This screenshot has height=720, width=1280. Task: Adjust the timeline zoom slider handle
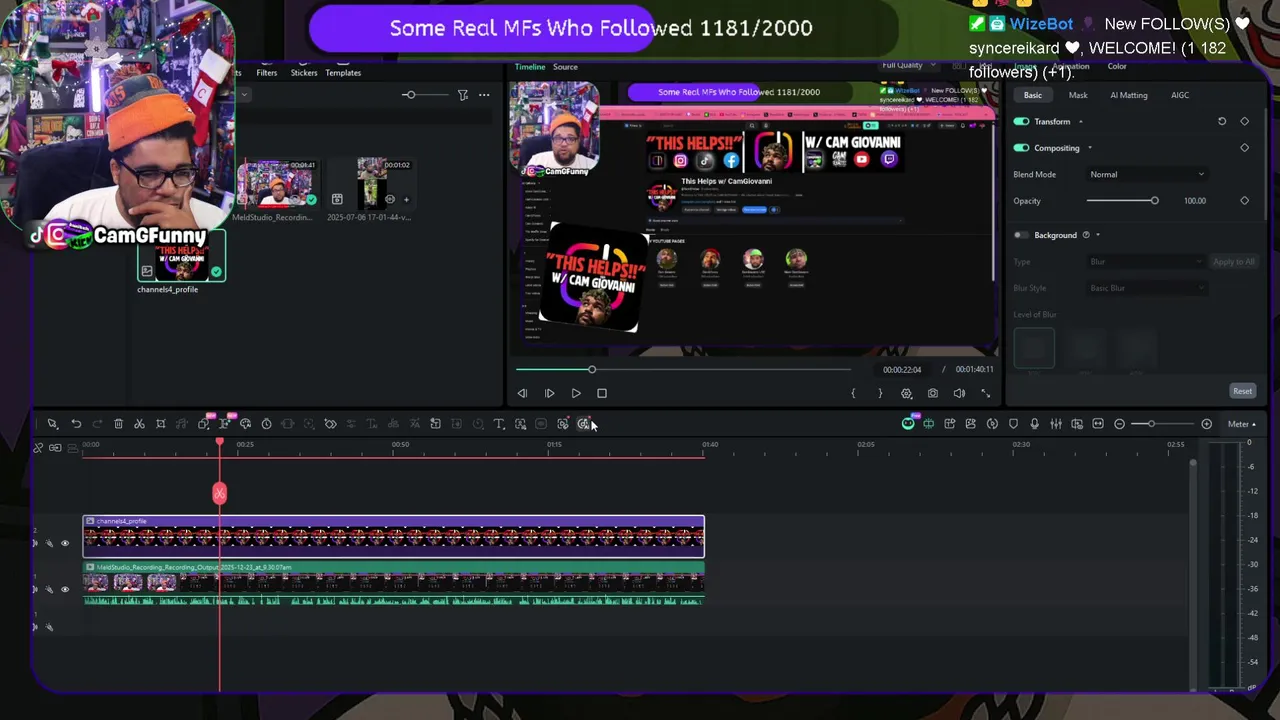[1151, 424]
